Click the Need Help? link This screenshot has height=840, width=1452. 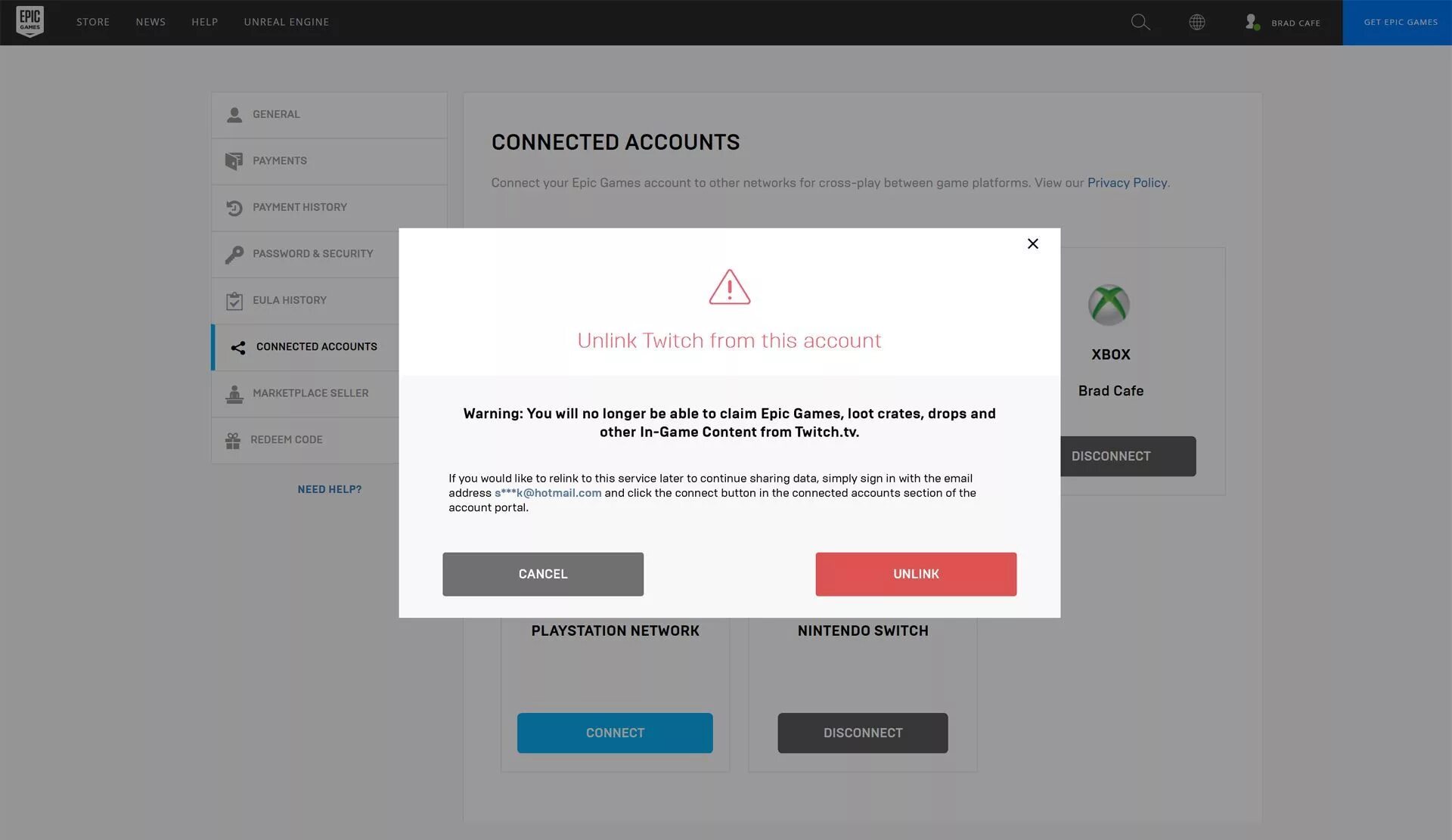point(329,489)
